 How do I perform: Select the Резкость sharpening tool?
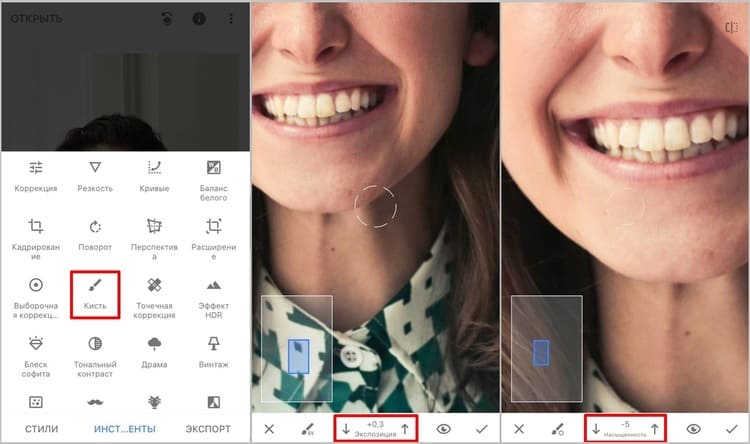click(95, 176)
